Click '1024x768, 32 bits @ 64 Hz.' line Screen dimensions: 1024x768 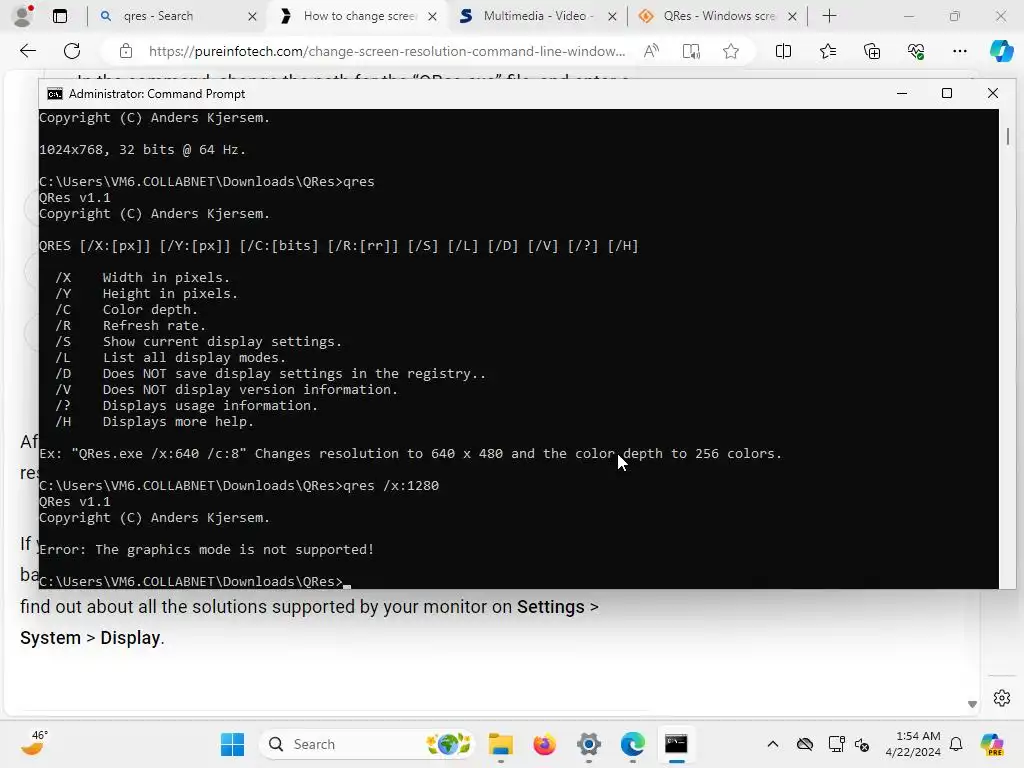point(142,150)
